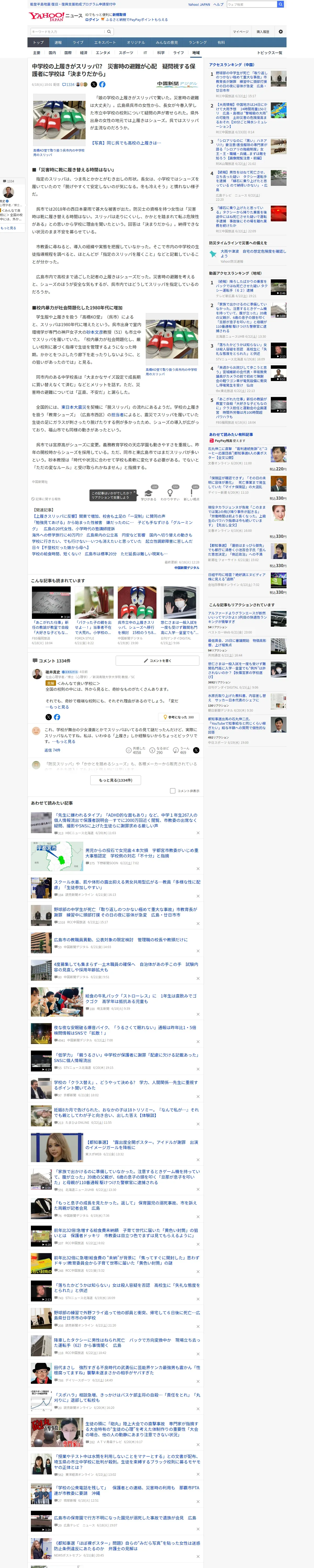Open トピックス一覧 link

pyautogui.click(x=270, y=53)
